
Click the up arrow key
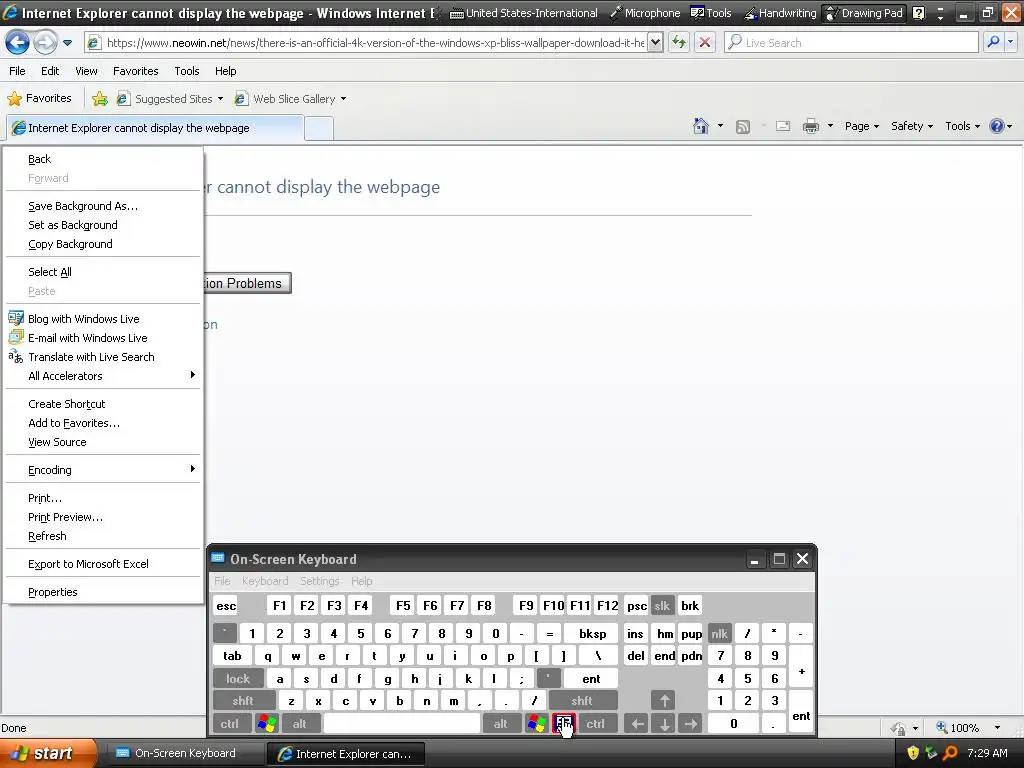click(x=664, y=701)
